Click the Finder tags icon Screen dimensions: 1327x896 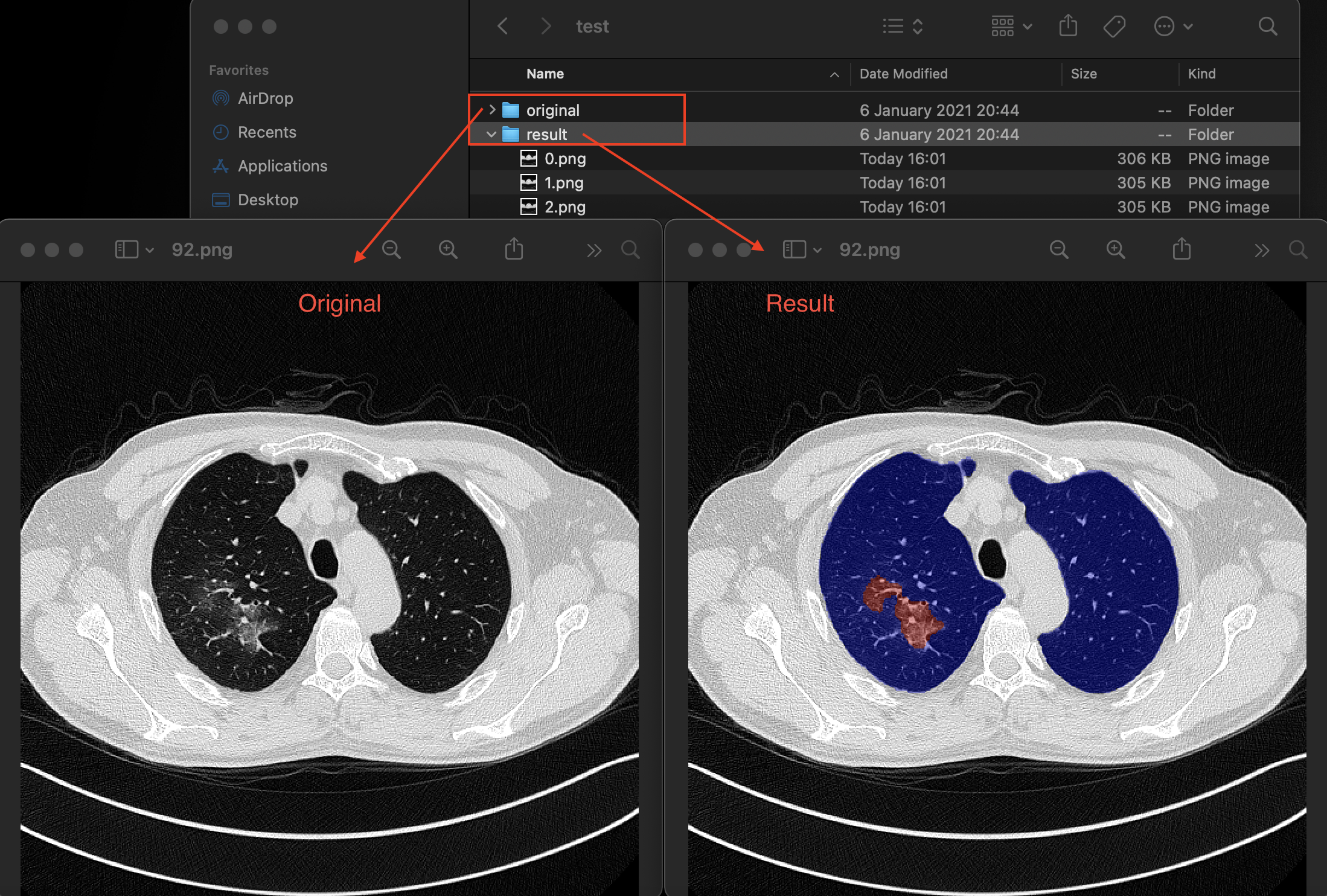(1114, 26)
